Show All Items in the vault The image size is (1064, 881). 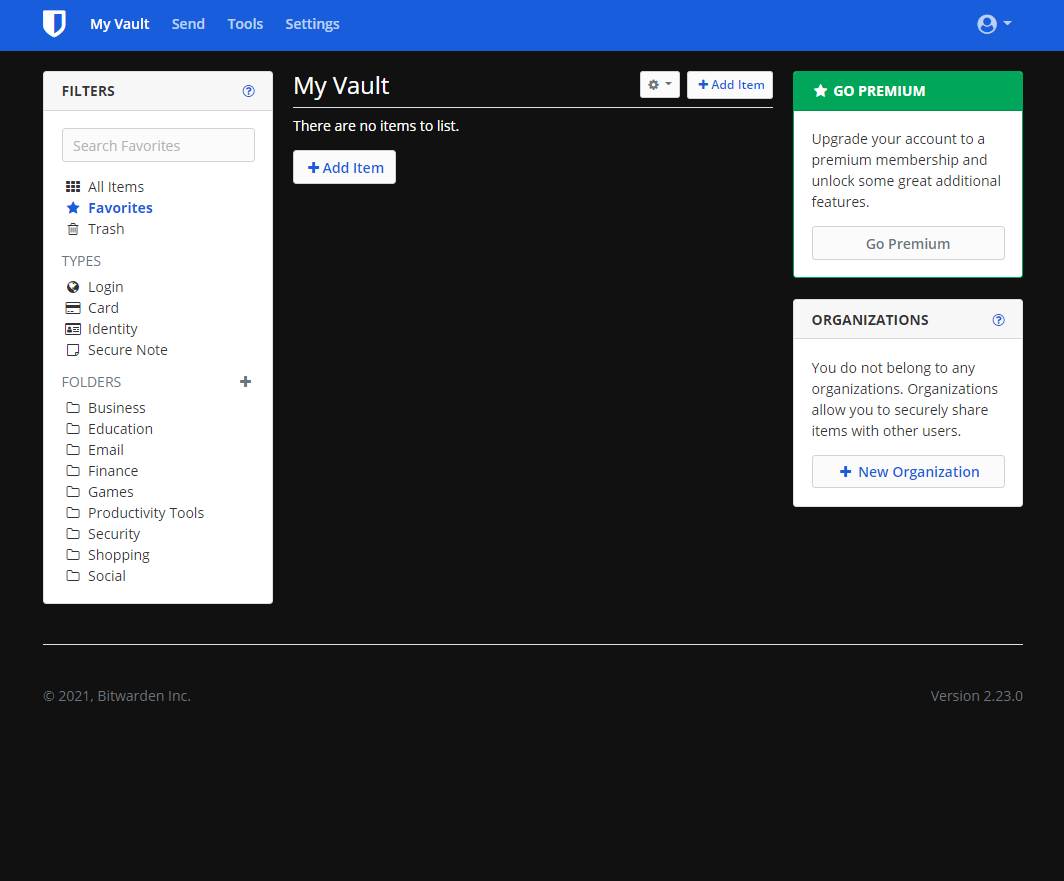(x=115, y=186)
